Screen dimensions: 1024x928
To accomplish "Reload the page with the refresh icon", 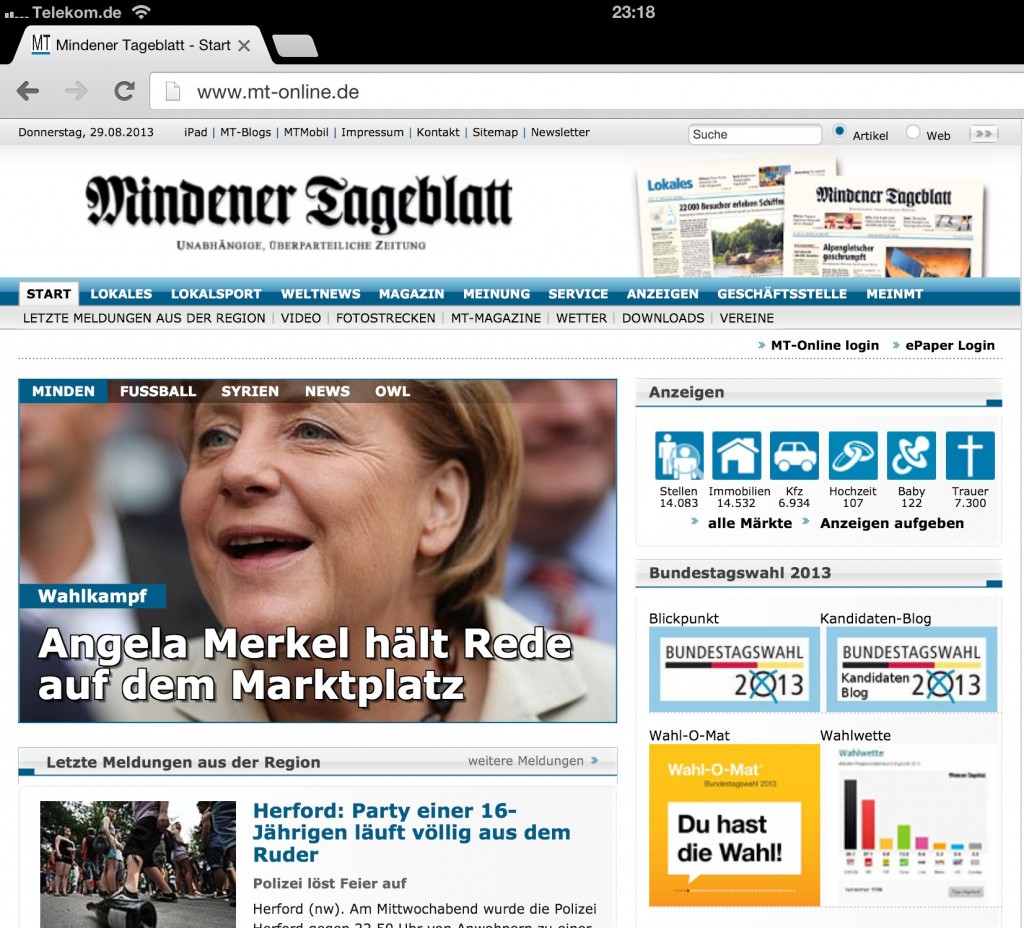I will point(124,91).
